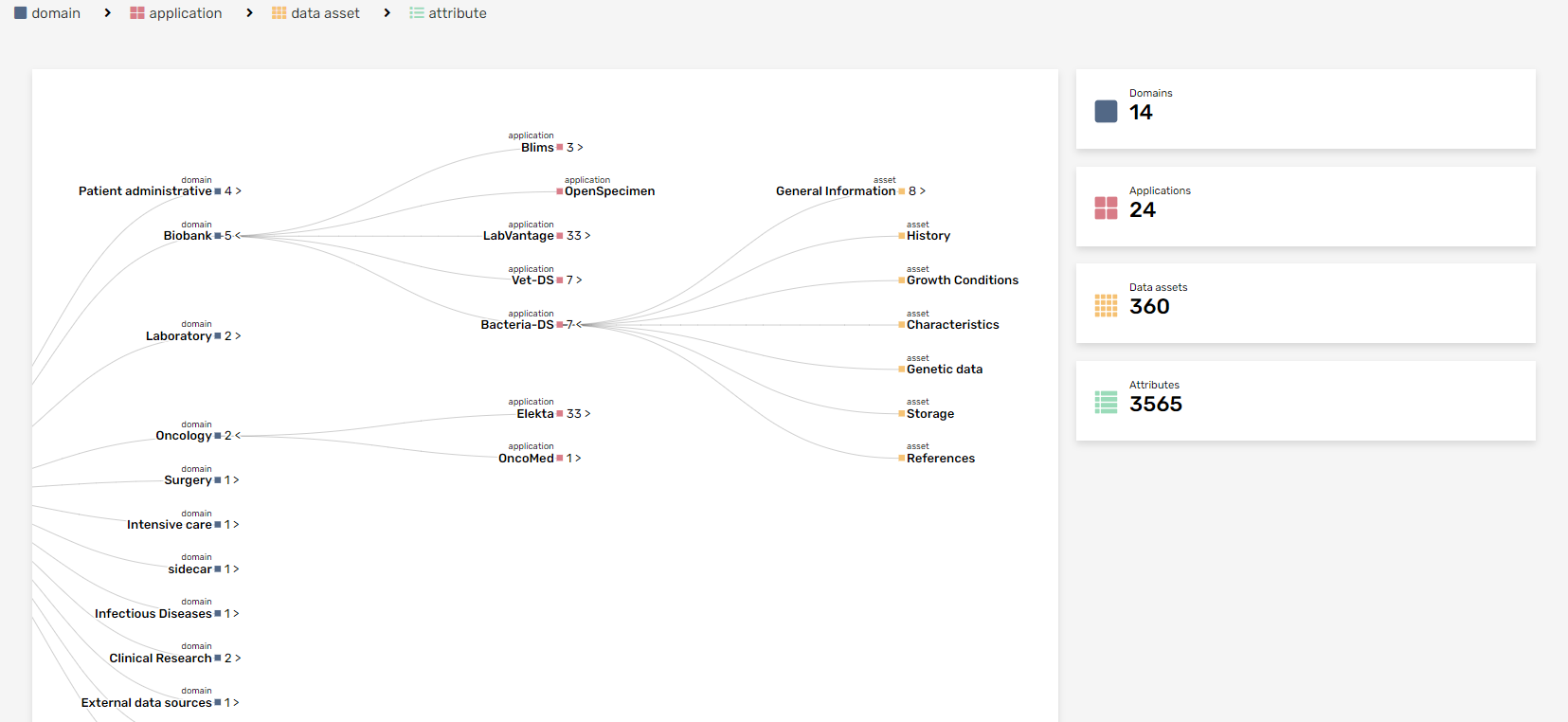1568x722 pixels.
Task: Select the Infectious Diseases domain label
Action: click(x=153, y=614)
